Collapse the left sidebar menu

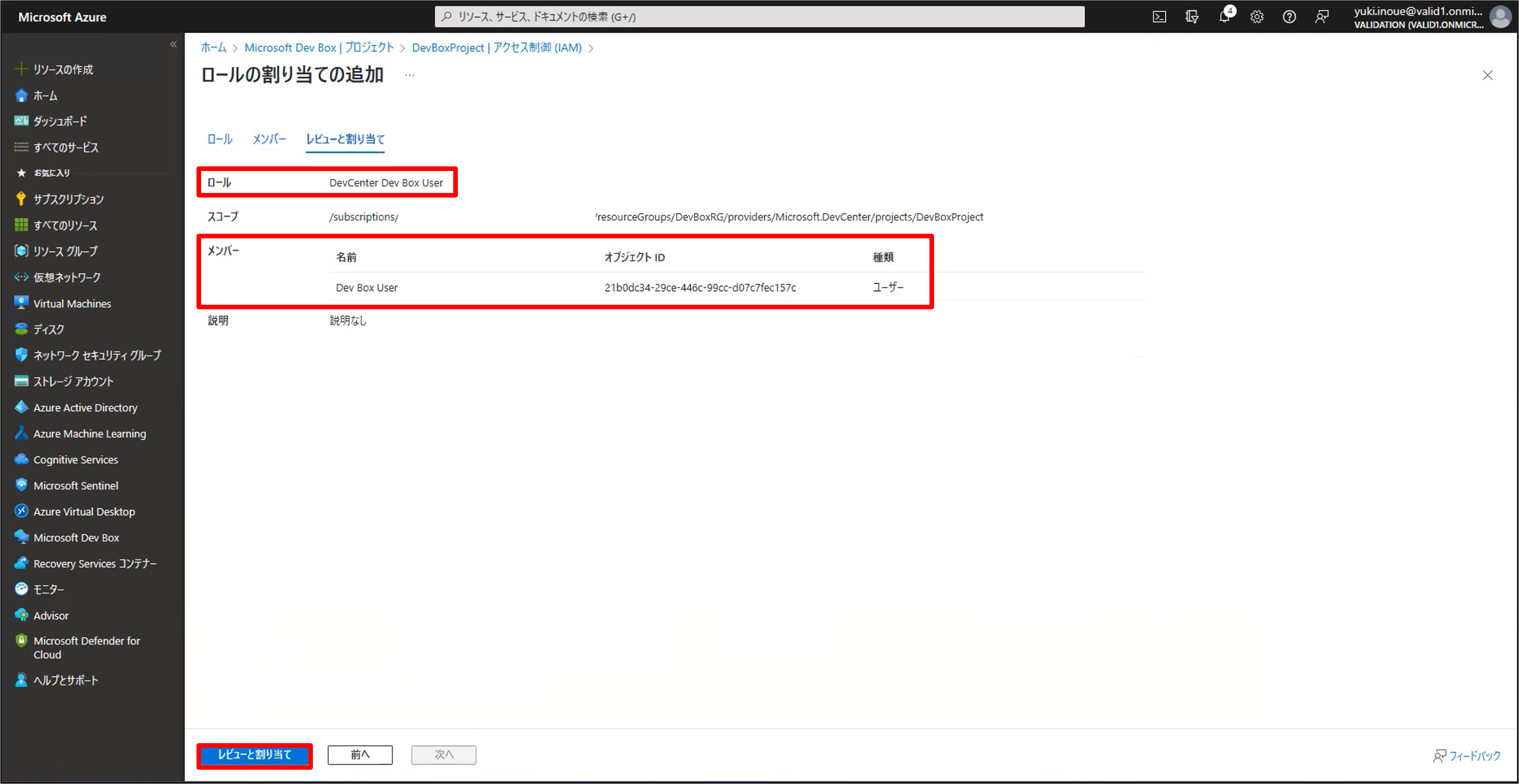pos(174,44)
